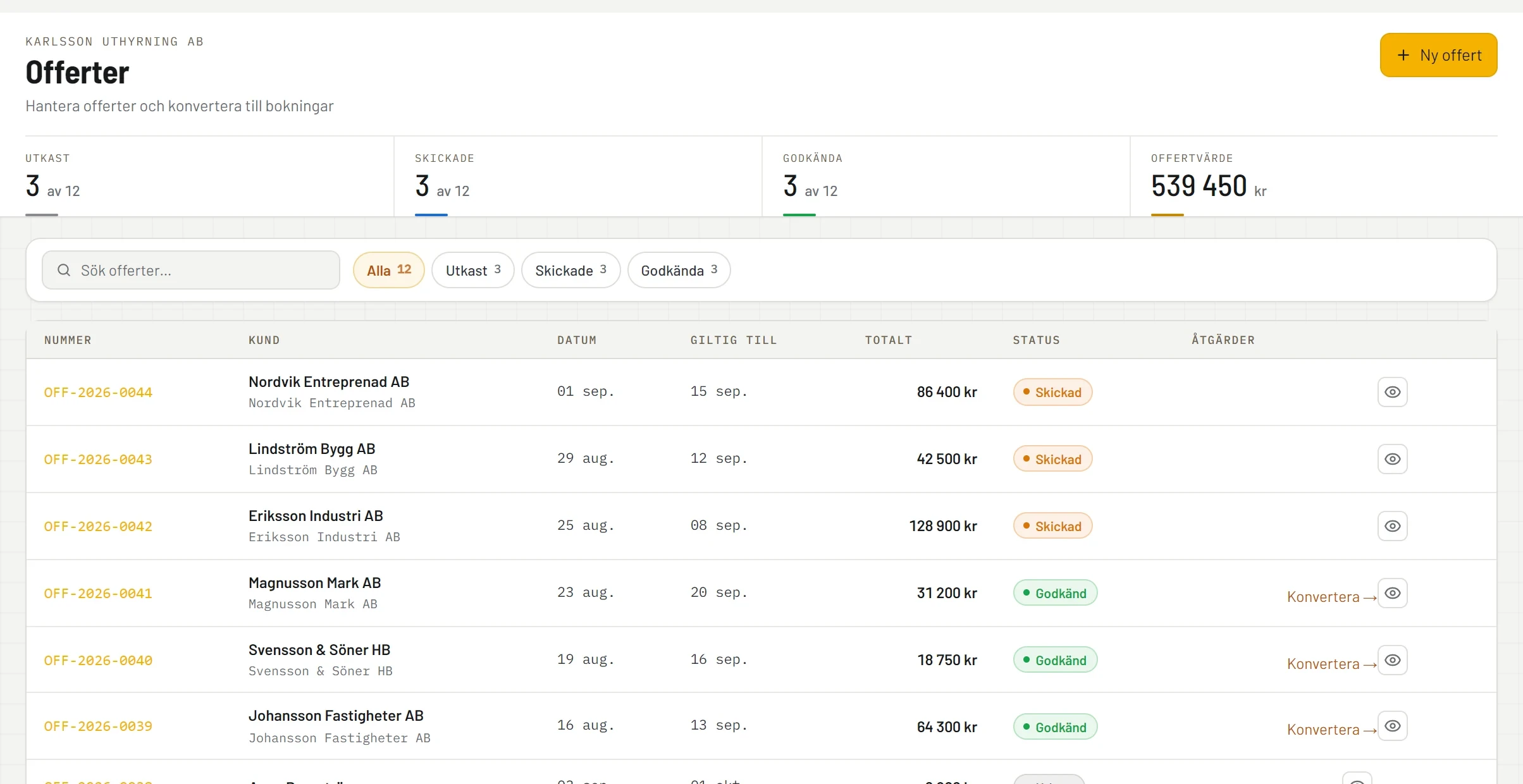This screenshot has height=784, width=1523.
Task: Click the Kund column header
Action: tap(264, 340)
